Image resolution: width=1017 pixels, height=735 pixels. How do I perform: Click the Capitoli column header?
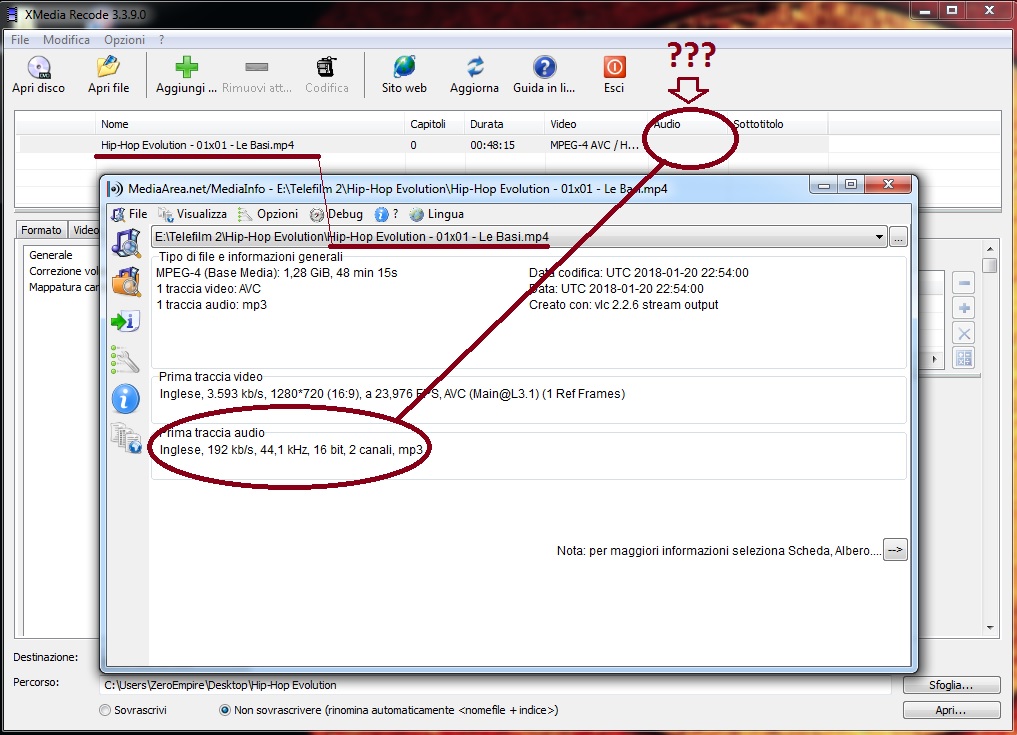pyautogui.click(x=435, y=124)
